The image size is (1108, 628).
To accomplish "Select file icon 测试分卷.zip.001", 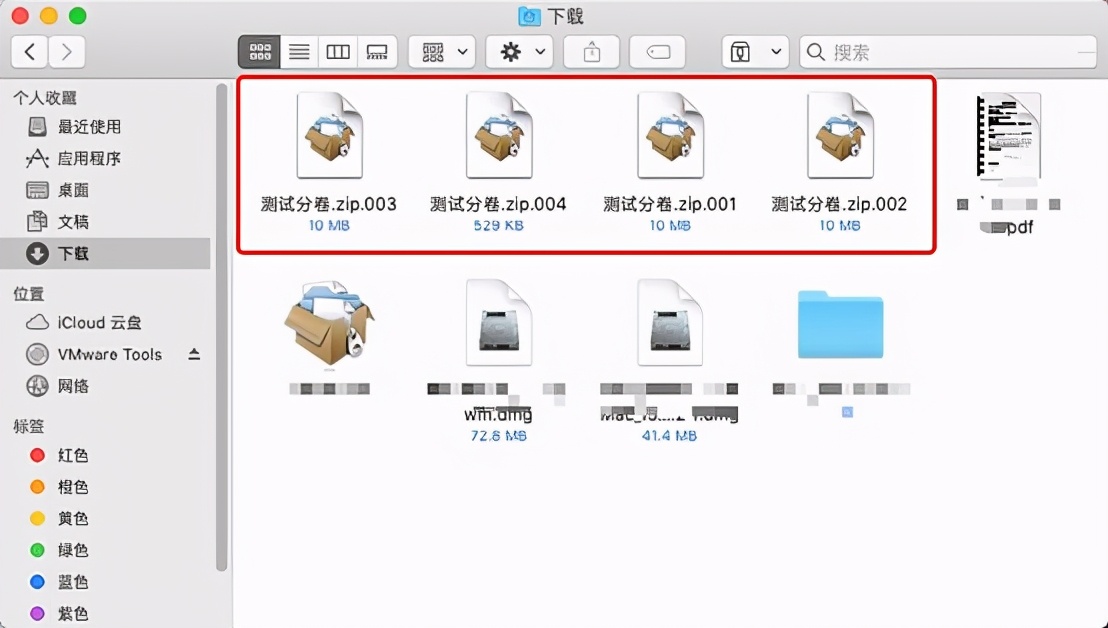I will tap(670, 135).
